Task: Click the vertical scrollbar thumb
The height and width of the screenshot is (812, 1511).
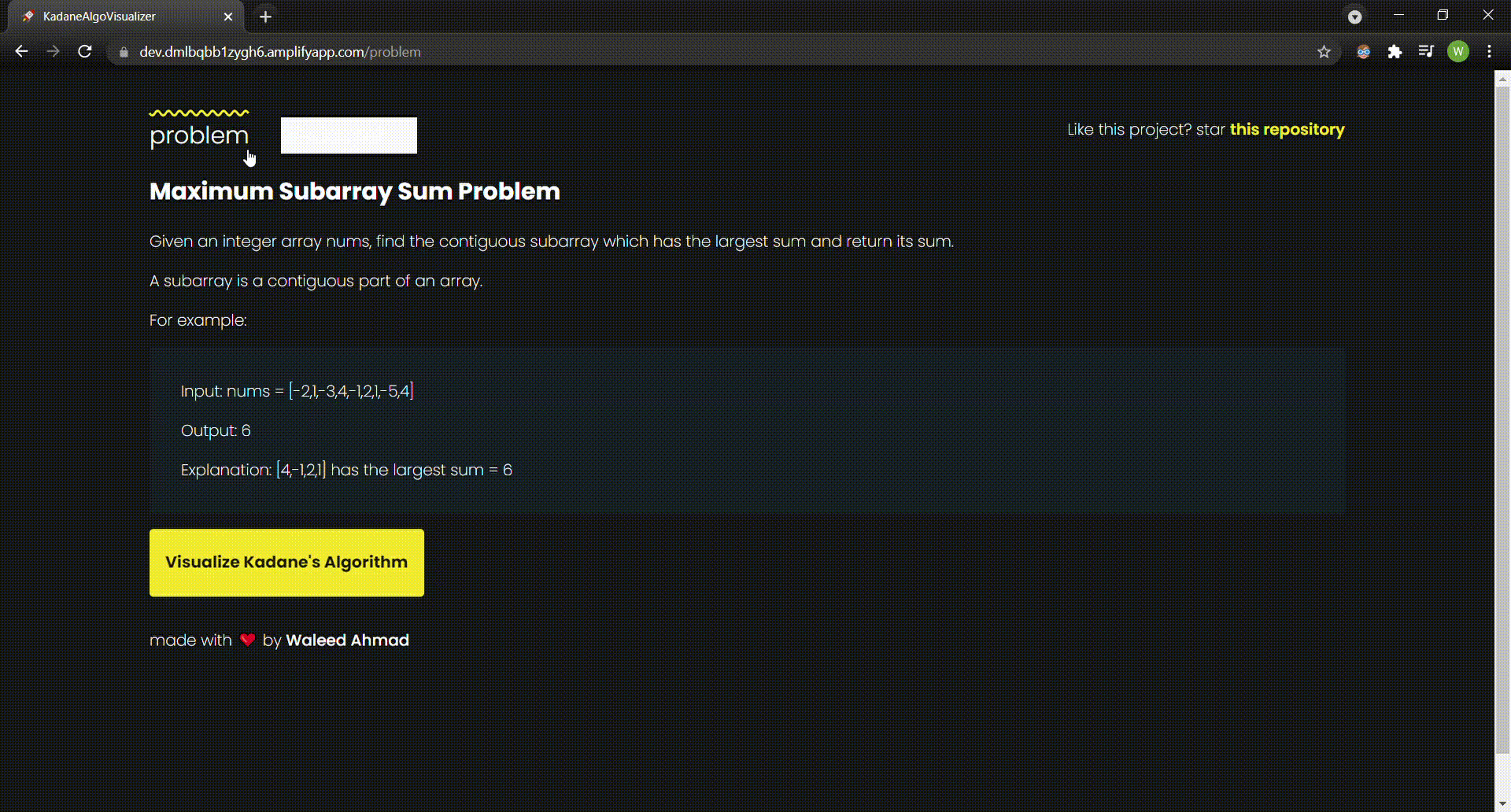Action: pyautogui.click(x=1502, y=421)
